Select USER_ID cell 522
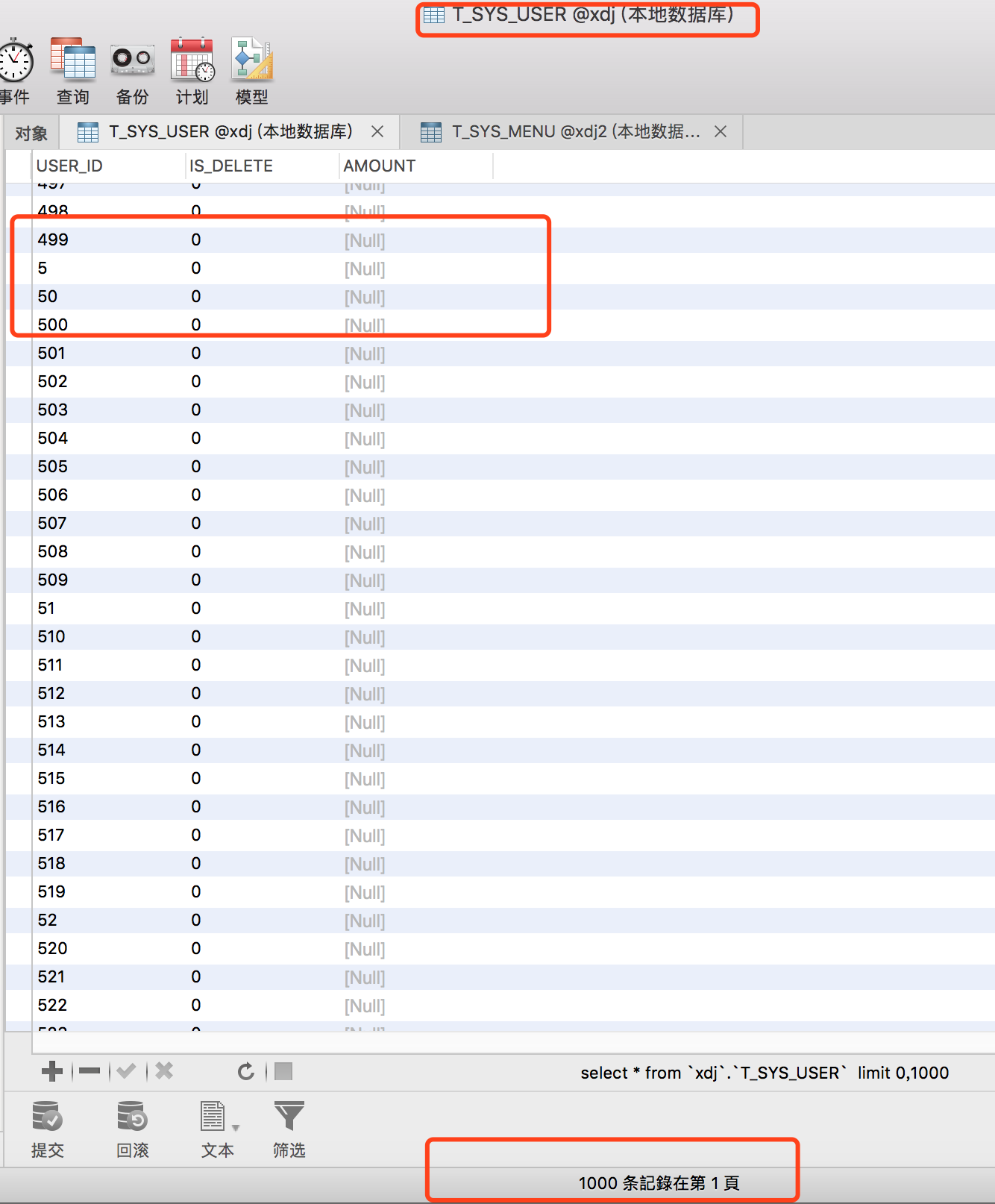Screen dimensions: 995x1204 coord(108,1005)
